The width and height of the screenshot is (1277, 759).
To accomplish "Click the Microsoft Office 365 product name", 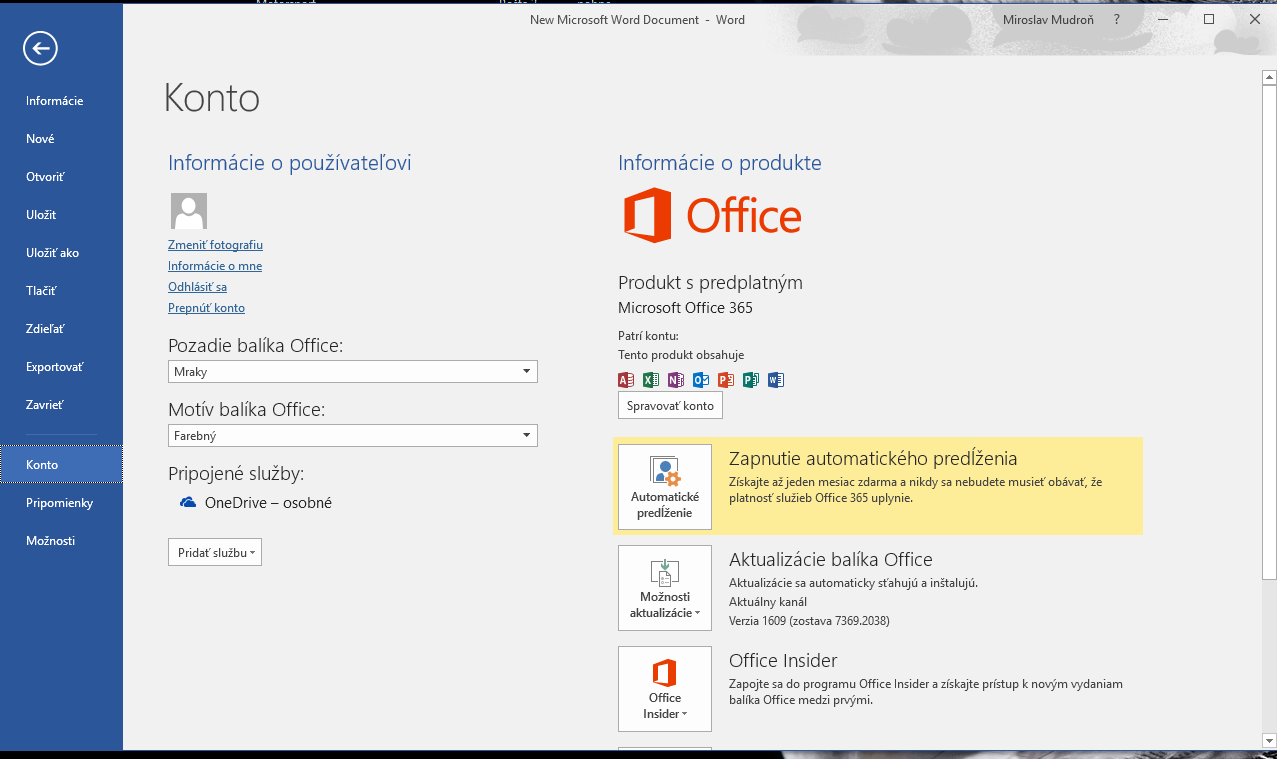I will (685, 308).
